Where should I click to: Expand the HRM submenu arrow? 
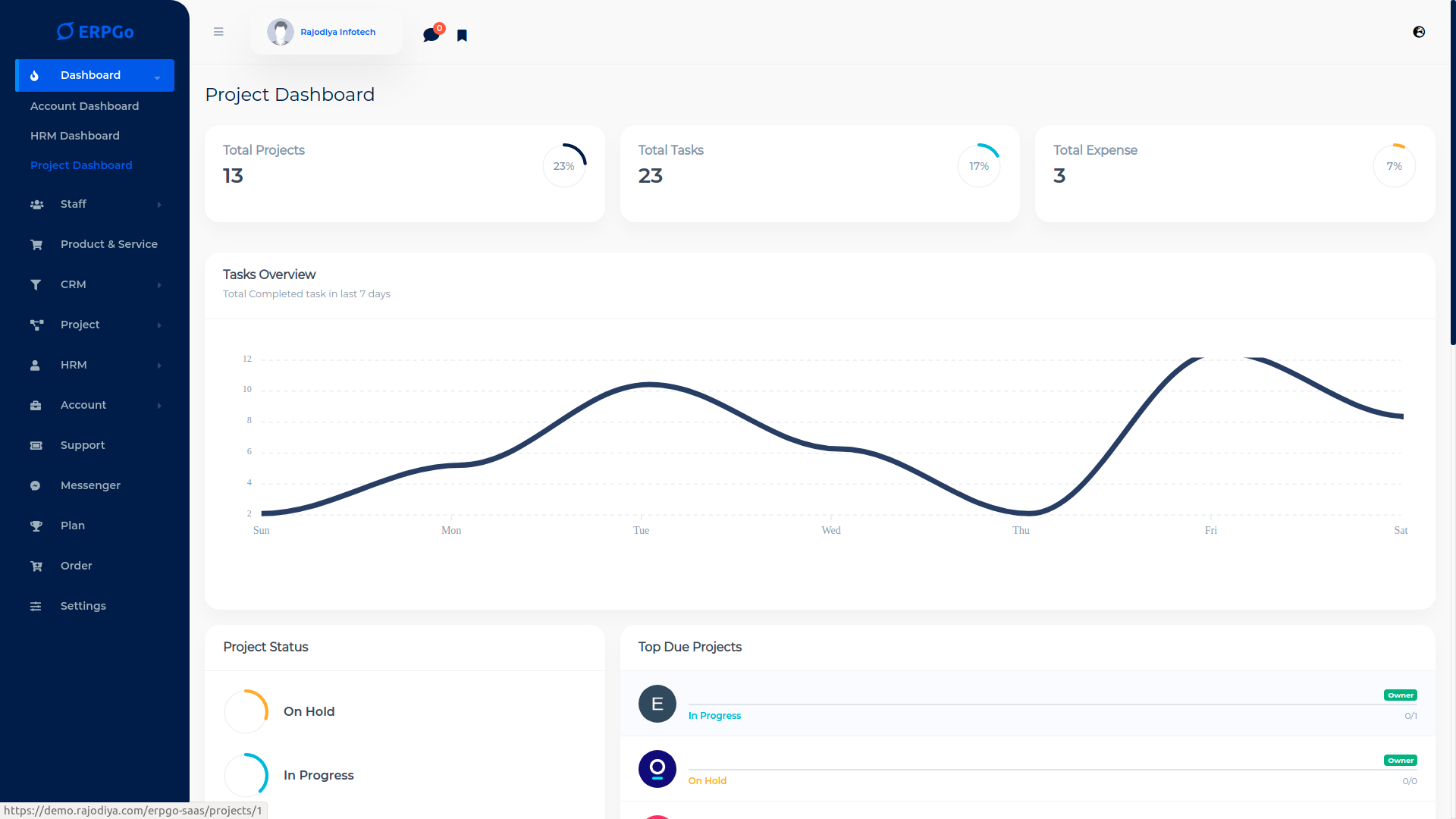coord(159,366)
